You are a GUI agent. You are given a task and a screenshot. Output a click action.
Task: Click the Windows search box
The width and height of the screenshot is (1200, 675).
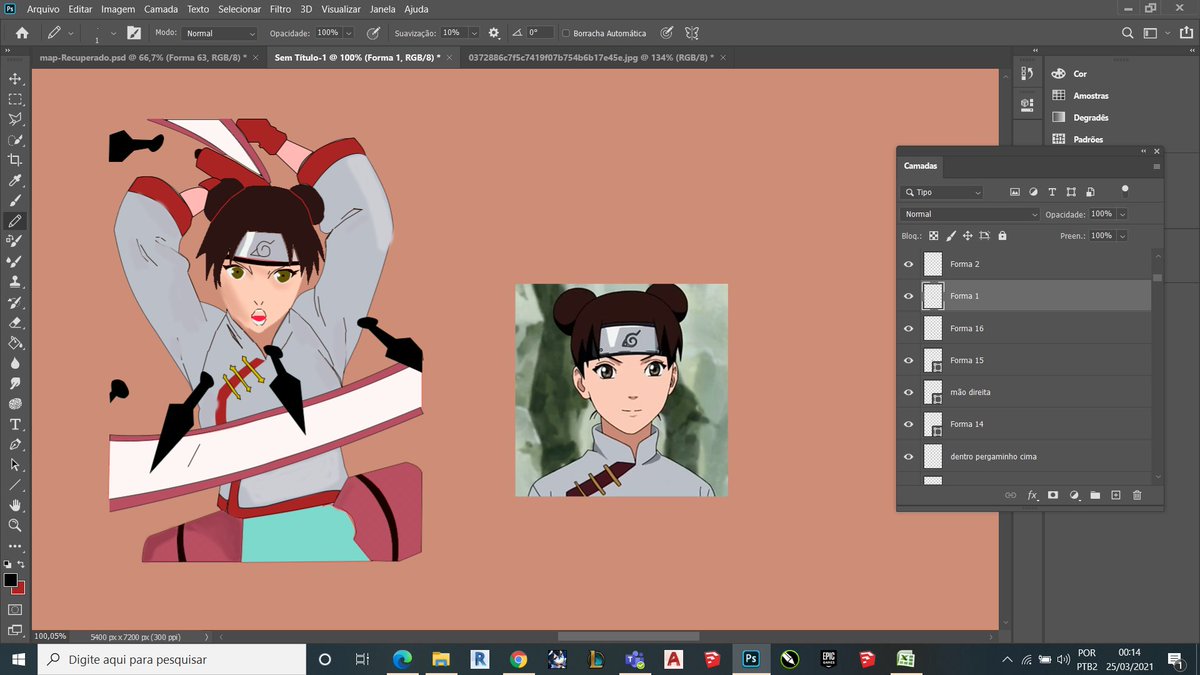pos(172,660)
